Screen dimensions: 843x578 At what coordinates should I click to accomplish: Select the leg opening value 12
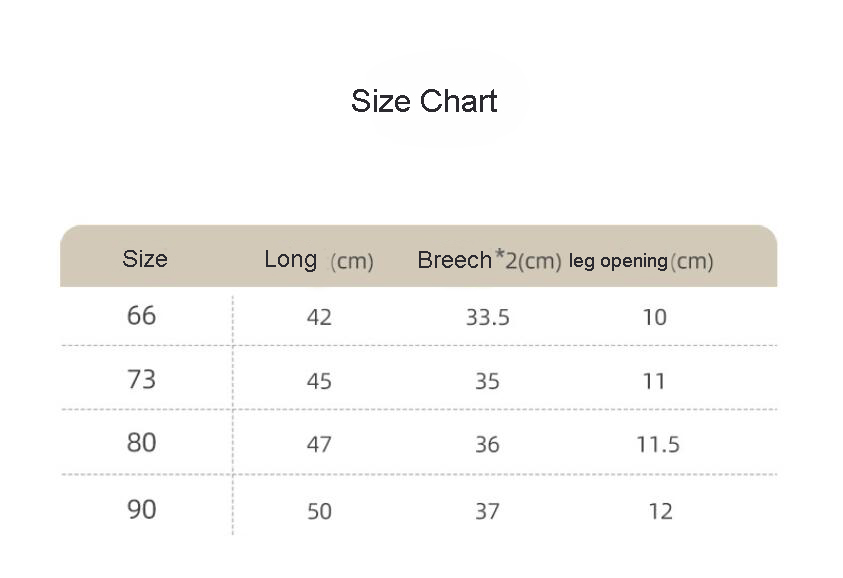pos(660,511)
